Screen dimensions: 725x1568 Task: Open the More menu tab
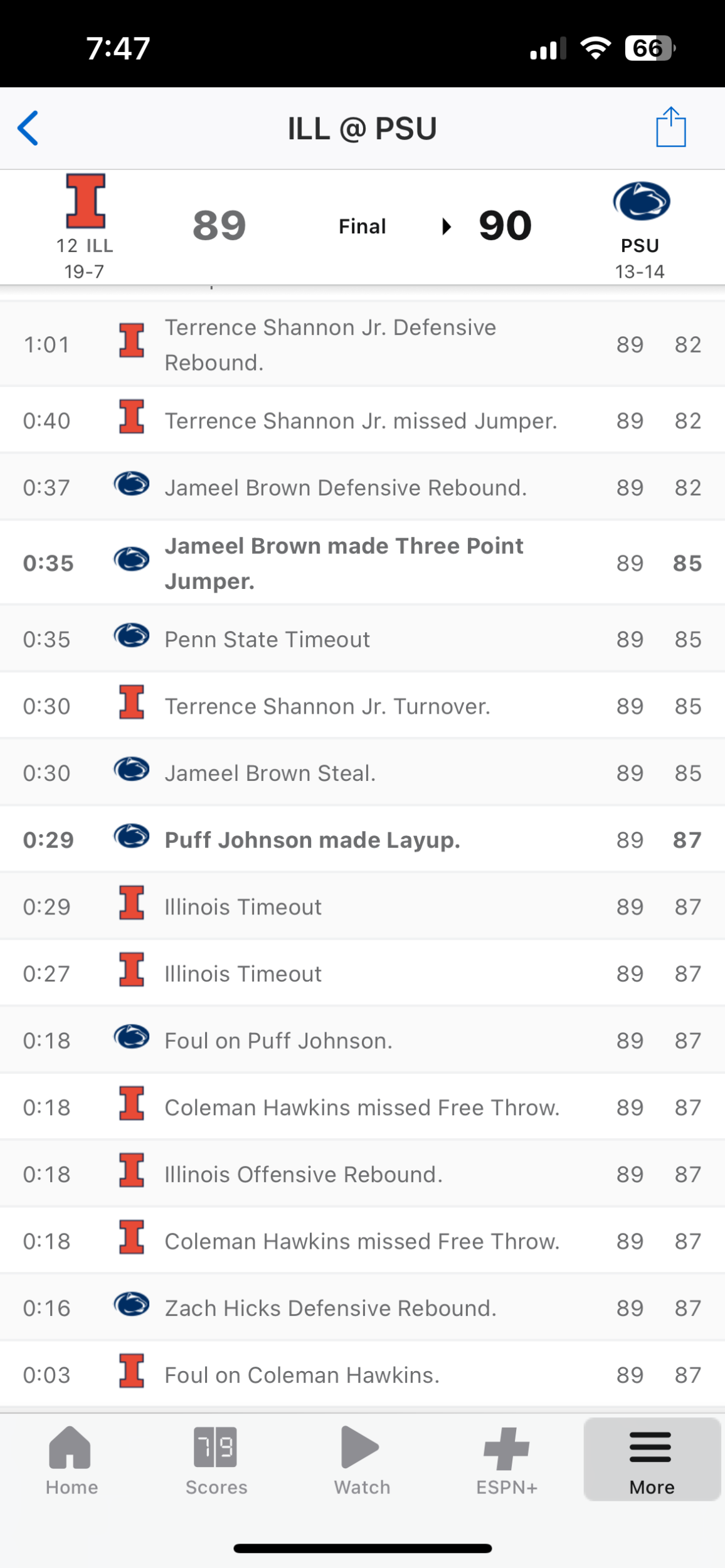pos(652,1461)
